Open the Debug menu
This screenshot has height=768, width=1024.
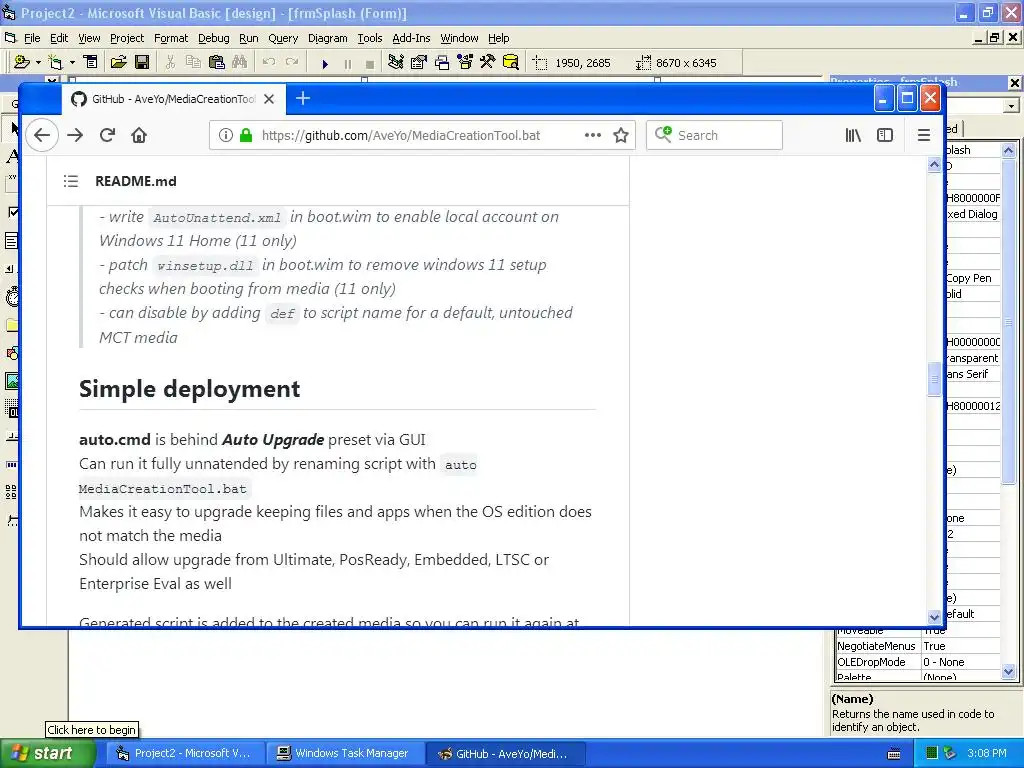[214, 38]
